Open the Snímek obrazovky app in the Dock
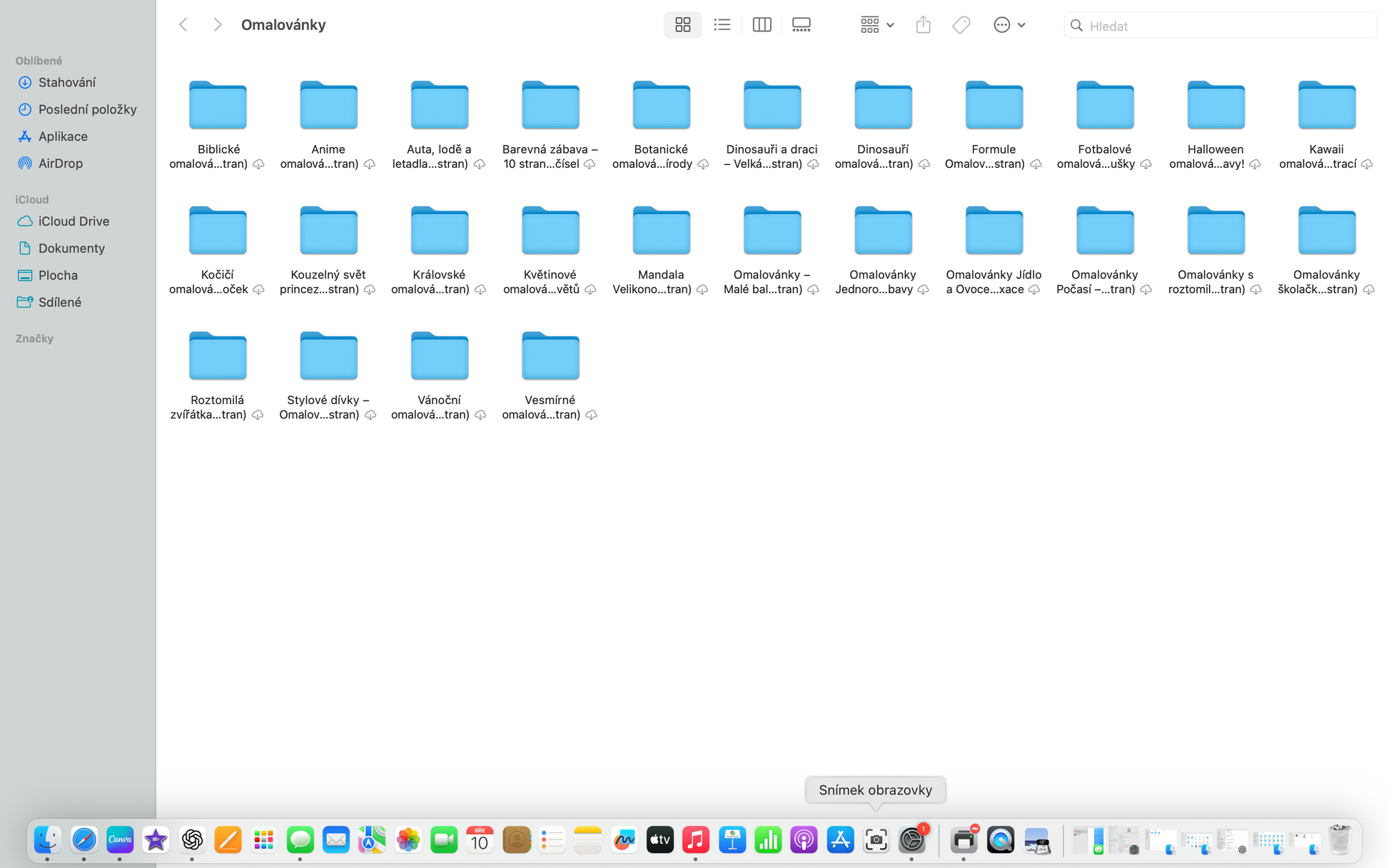 click(876, 840)
